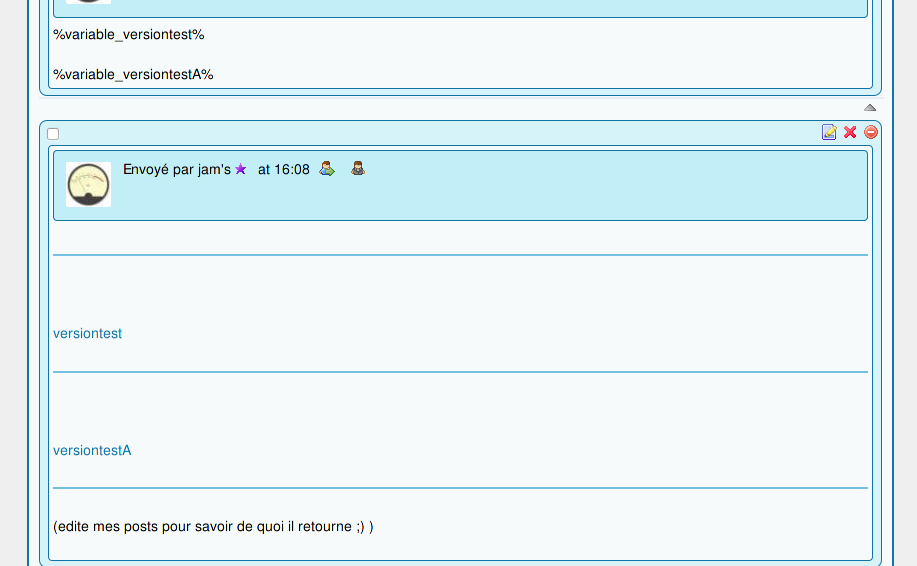The image size is (917, 566).
Task: Delete the post using the red X
Action: point(850,132)
